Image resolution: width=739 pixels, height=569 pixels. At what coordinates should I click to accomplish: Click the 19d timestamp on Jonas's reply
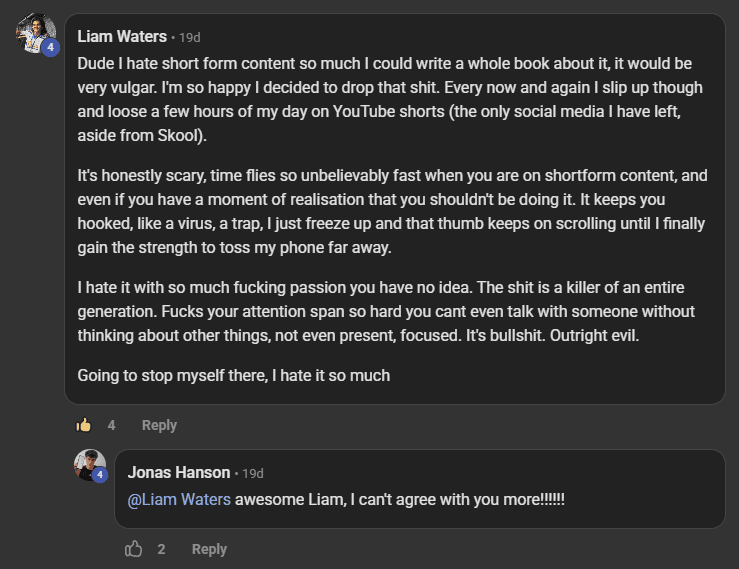point(253,473)
